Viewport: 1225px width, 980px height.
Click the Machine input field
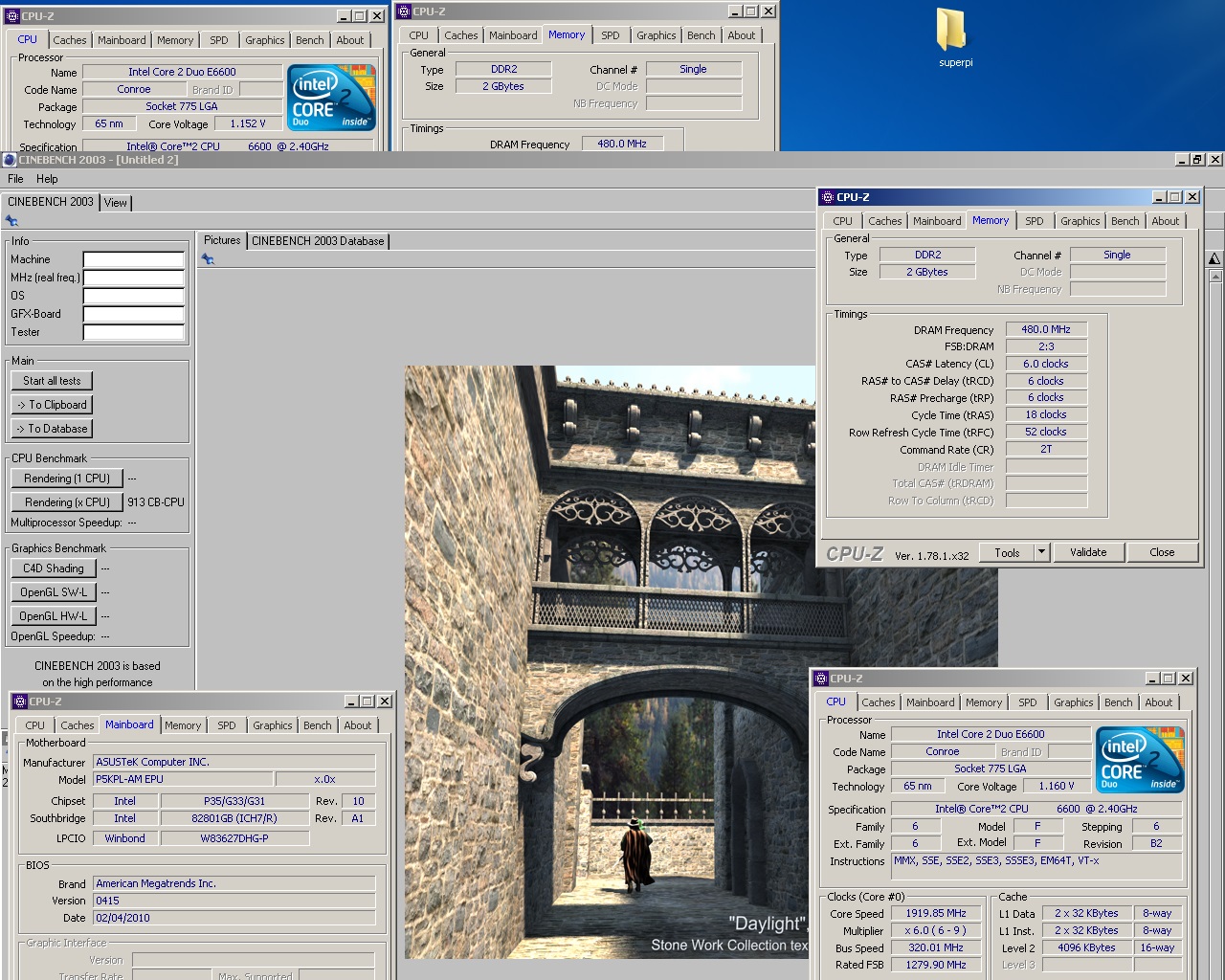(x=134, y=259)
